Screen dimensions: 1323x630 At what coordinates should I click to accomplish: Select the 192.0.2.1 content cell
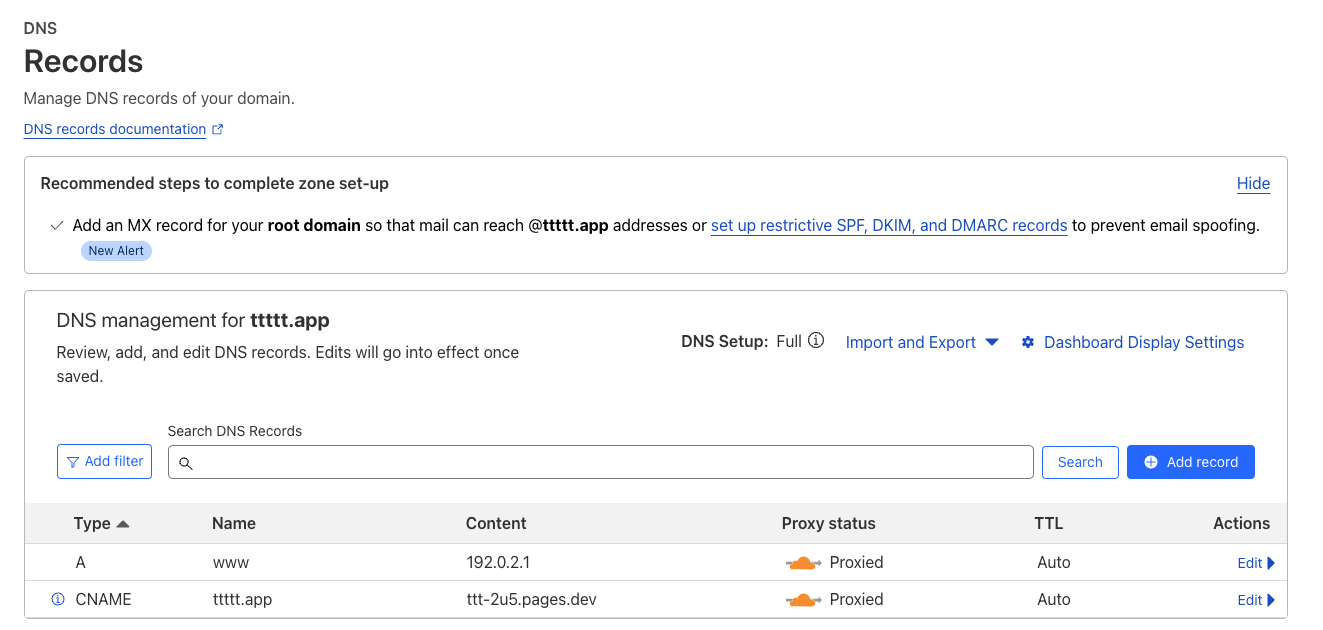click(x=498, y=562)
